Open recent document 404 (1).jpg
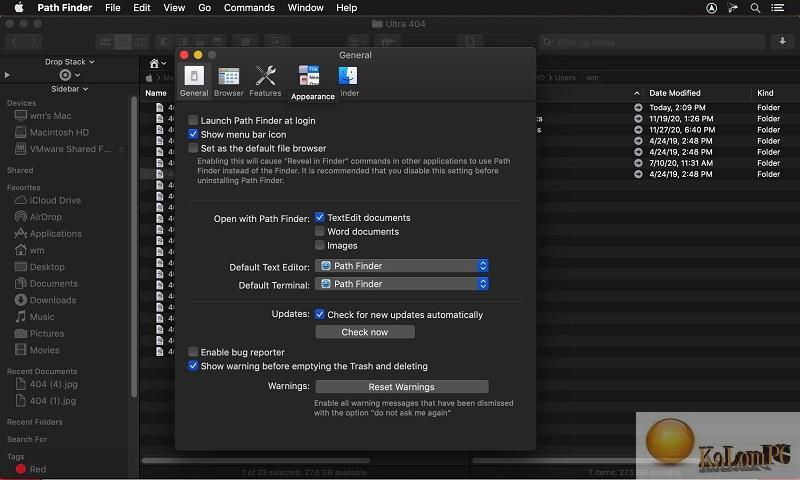 (x=47, y=400)
